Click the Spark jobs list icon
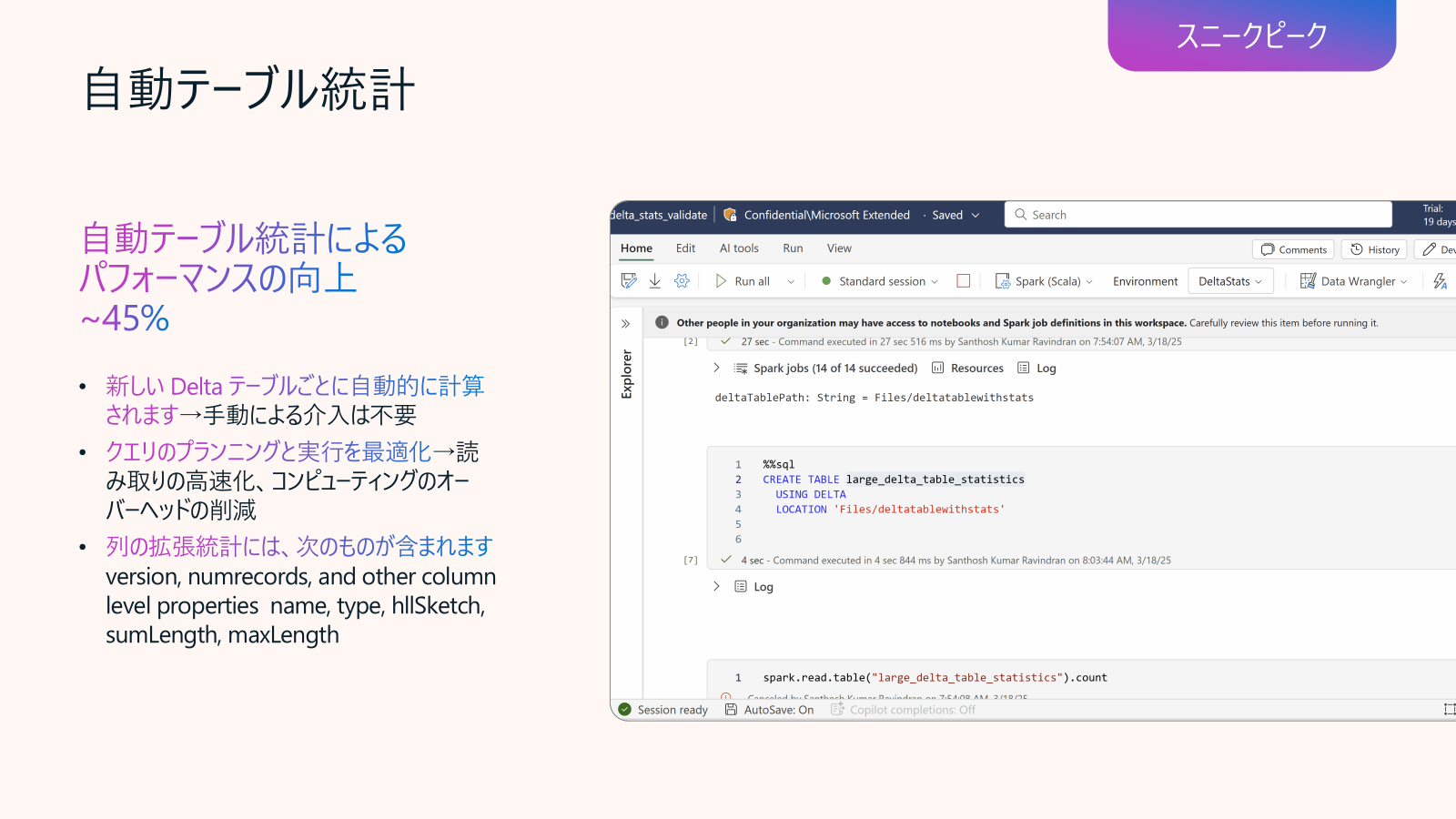The image size is (1456, 819). coord(741,369)
